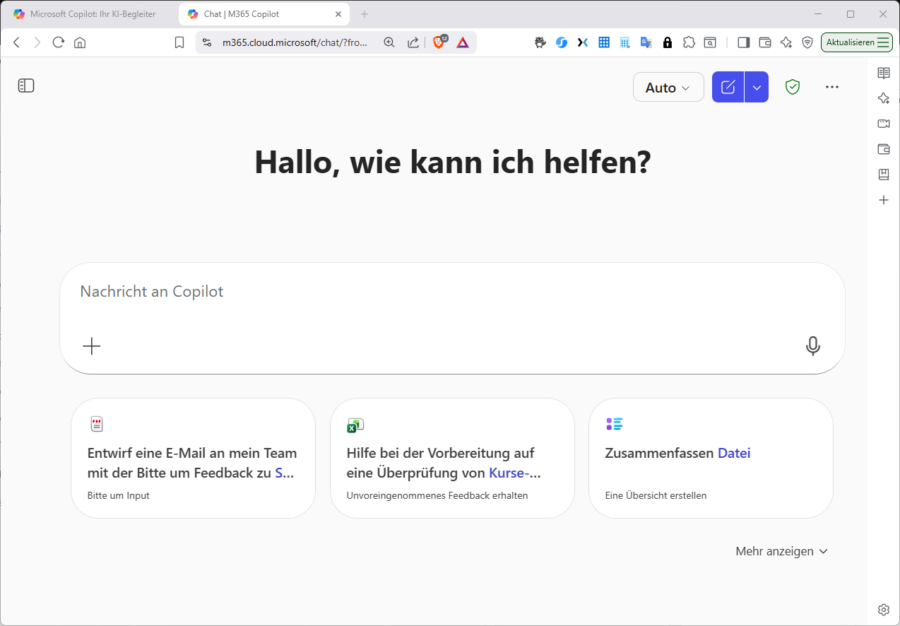Open the page settings gear icon
Viewport: 900px width, 626px height.
(x=883, y=609)
